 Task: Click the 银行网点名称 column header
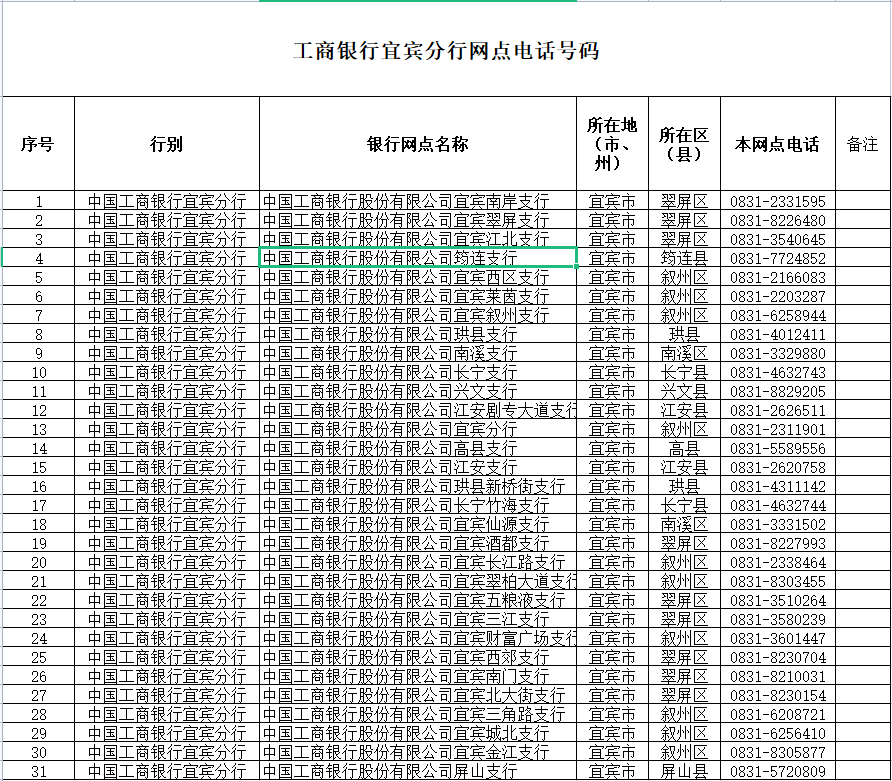pos(418,143)
